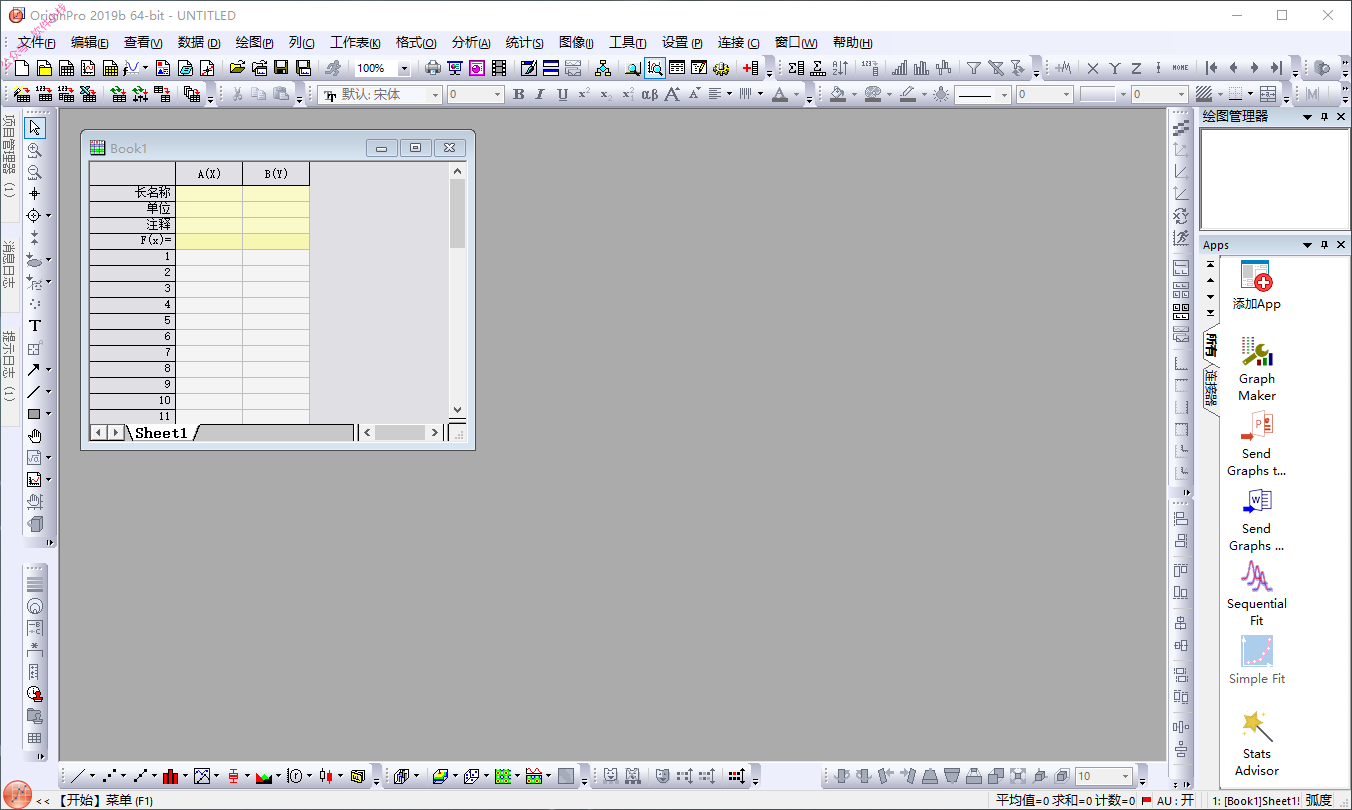Open the Stats Advisor app
The image size is (1352, 810).
click(1256, 744)
